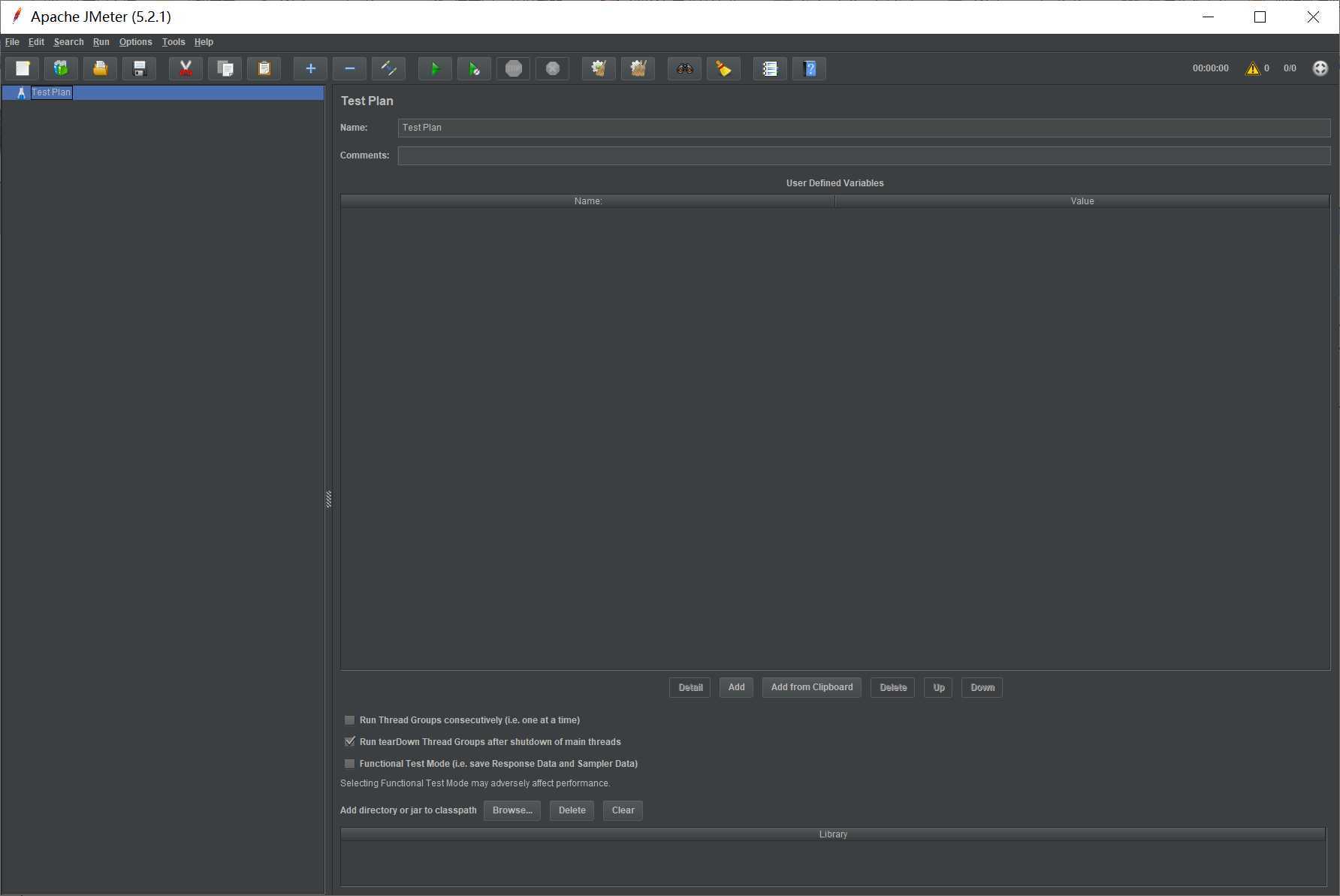This screenshot has width=1340, height=896.
Task: Open the Help menu
Action: click(x=204, y=42)
